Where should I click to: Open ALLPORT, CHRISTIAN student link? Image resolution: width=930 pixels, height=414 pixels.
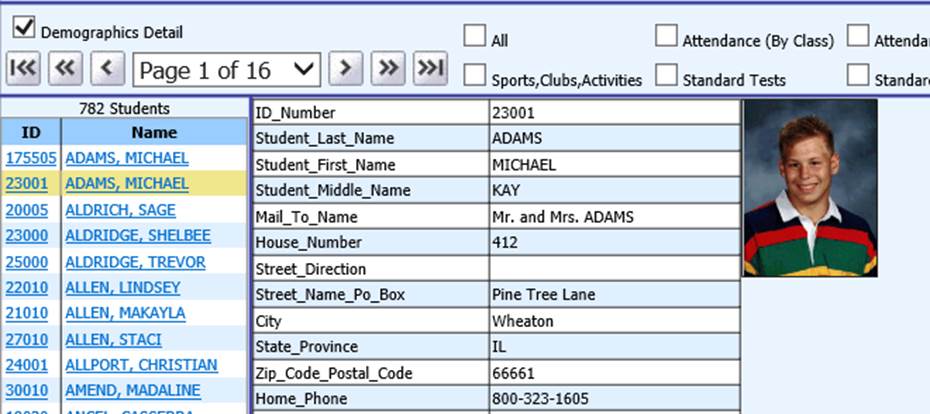pyautogui.click(x=140, y=365)
